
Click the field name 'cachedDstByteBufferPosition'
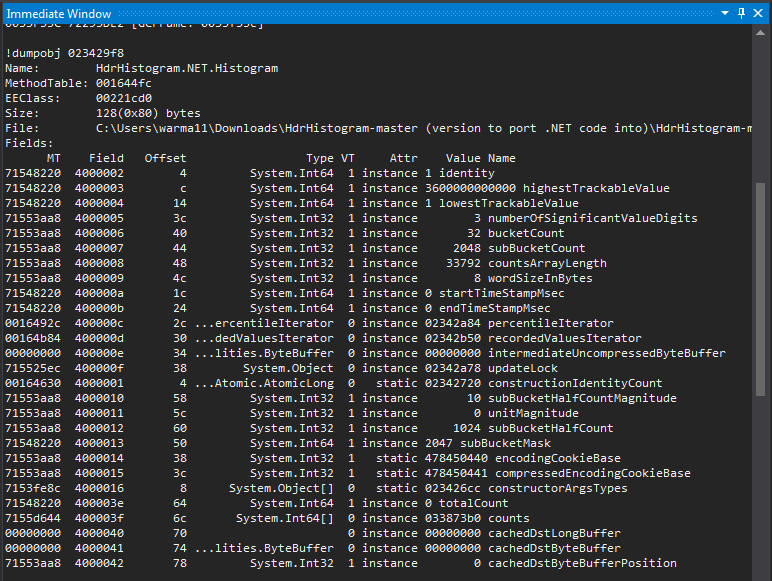(x=582, y=564)
